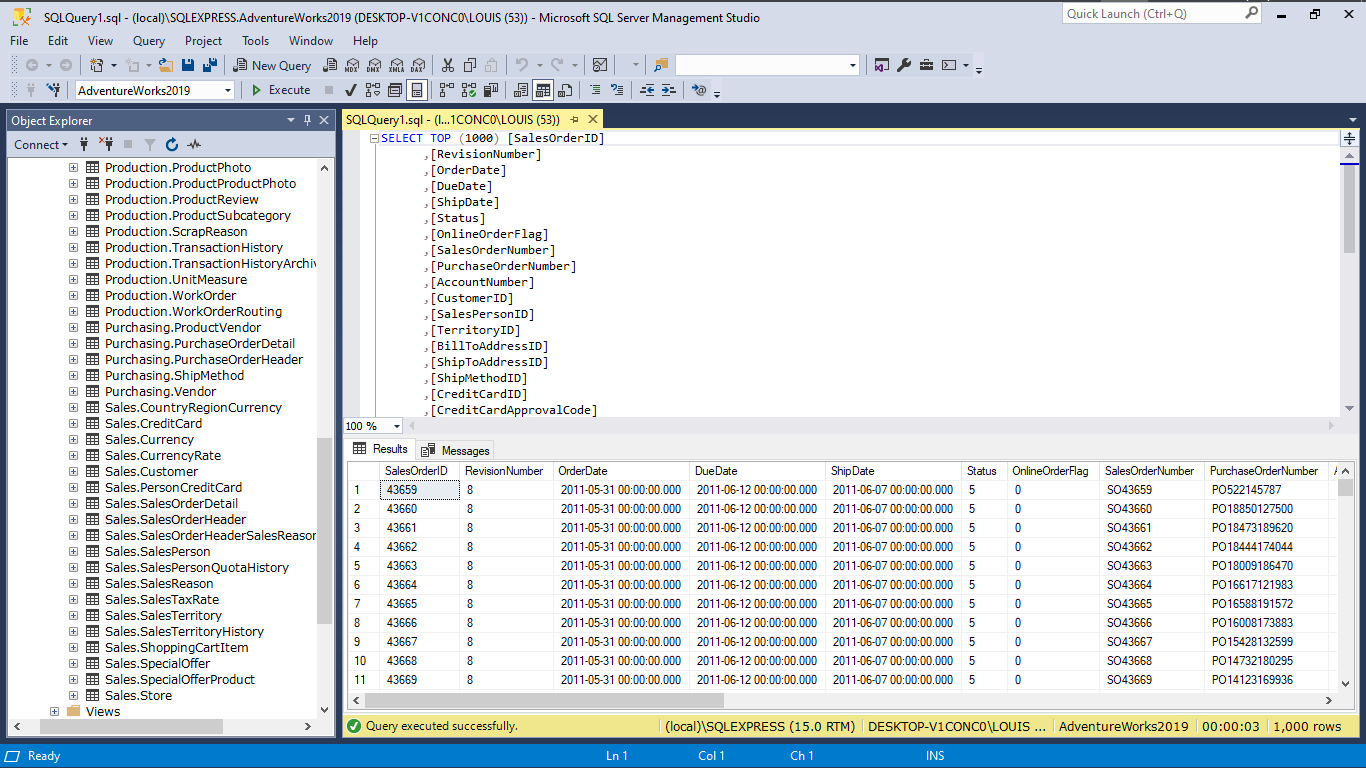
Task: Click Find in Files icon
Action: [660, 65]
